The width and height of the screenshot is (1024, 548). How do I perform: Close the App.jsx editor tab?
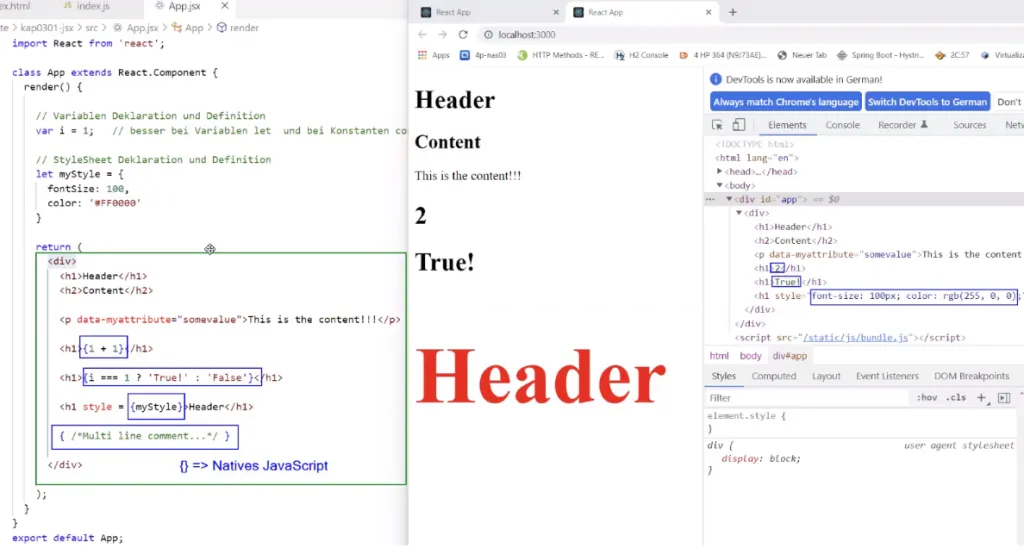225,6
